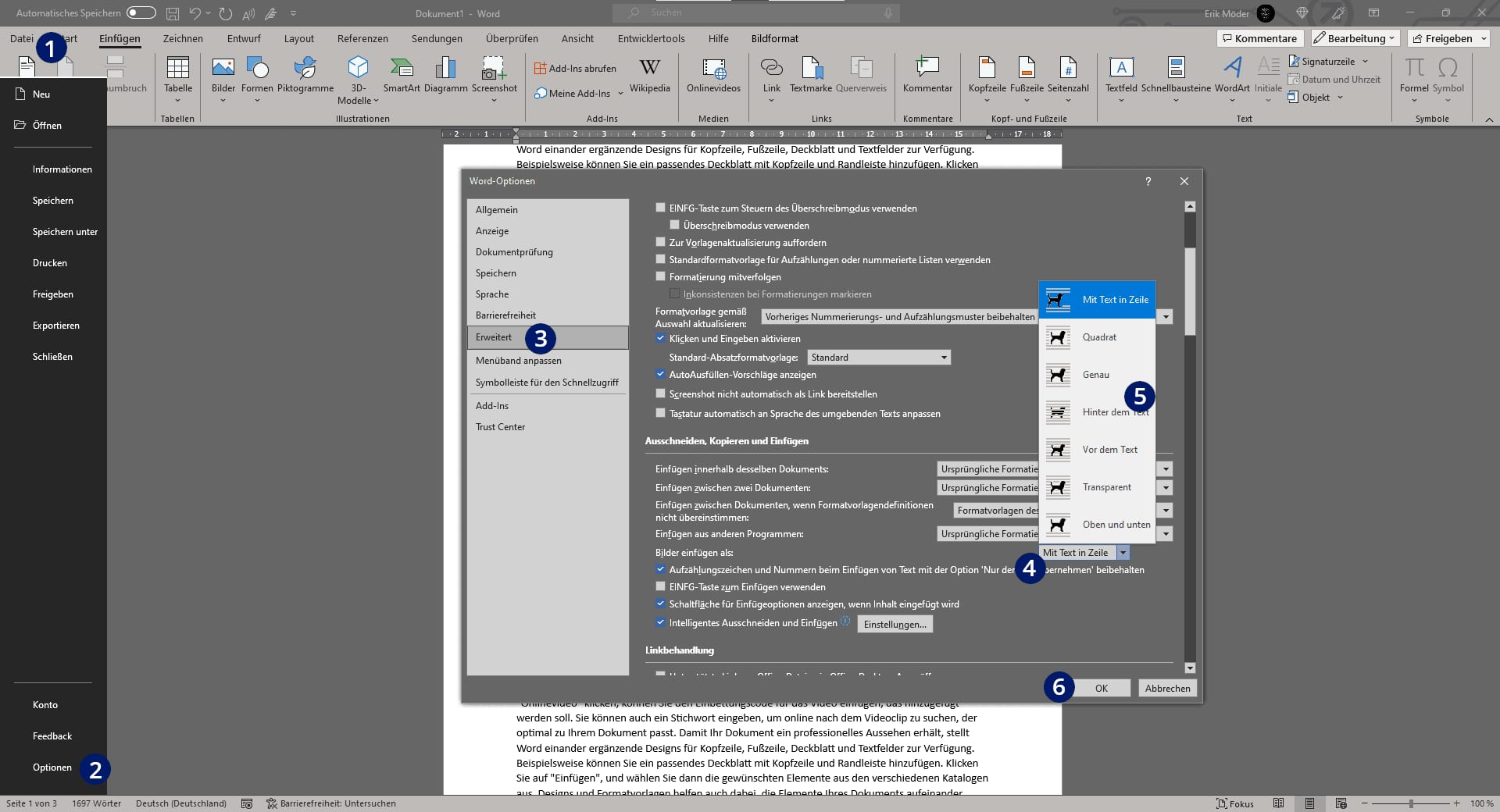Open Barrierefreiheit check in status bar
This screenshot has width=1500, height=812.
[x=330, y=803]
